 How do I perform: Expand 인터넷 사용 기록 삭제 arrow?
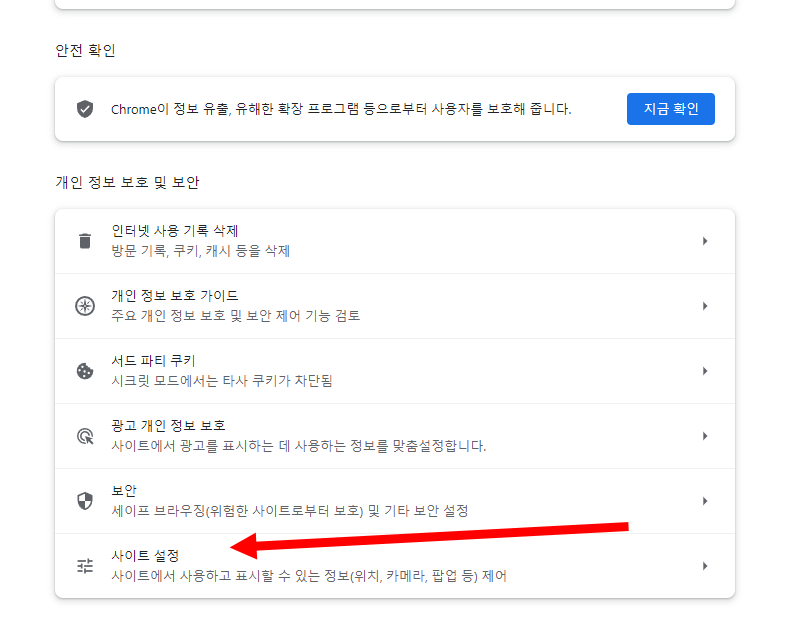tap(705, 241)
